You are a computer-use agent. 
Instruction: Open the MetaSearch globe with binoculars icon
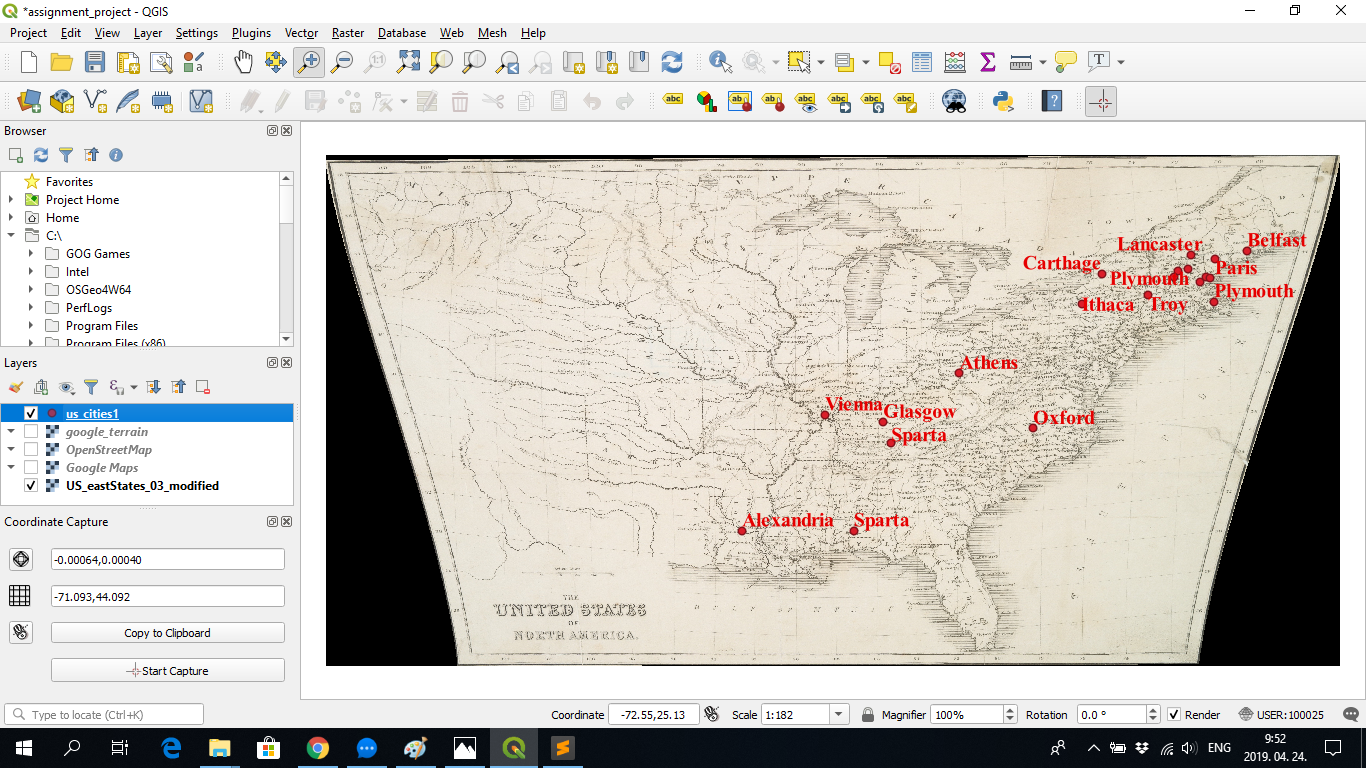[x=955, y=101]
